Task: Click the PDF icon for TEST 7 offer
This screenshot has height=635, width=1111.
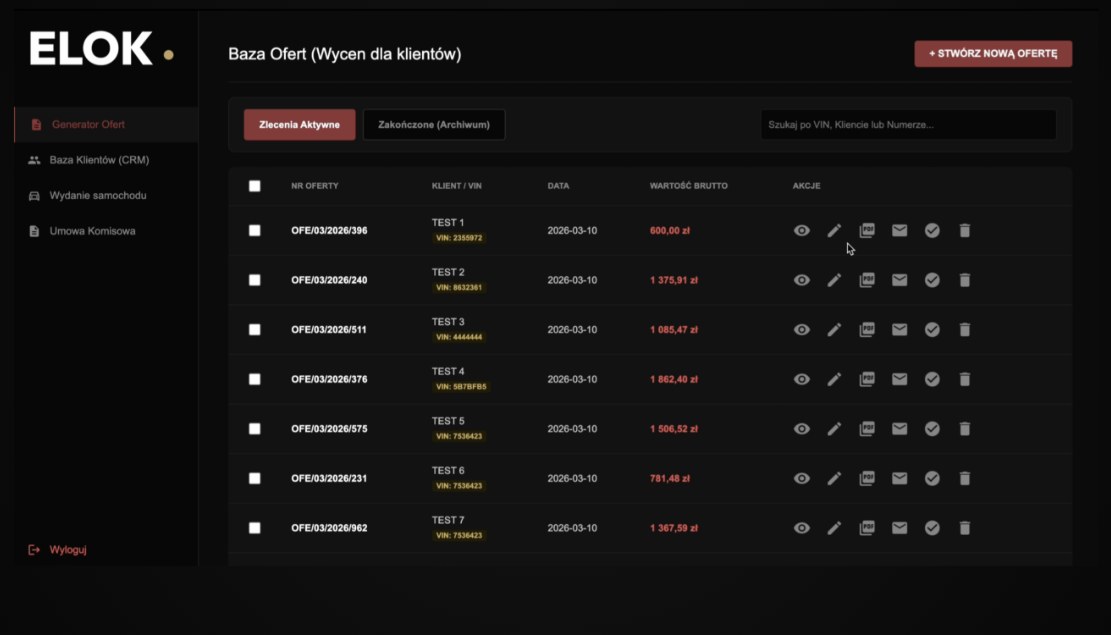Action: (867, 528)
